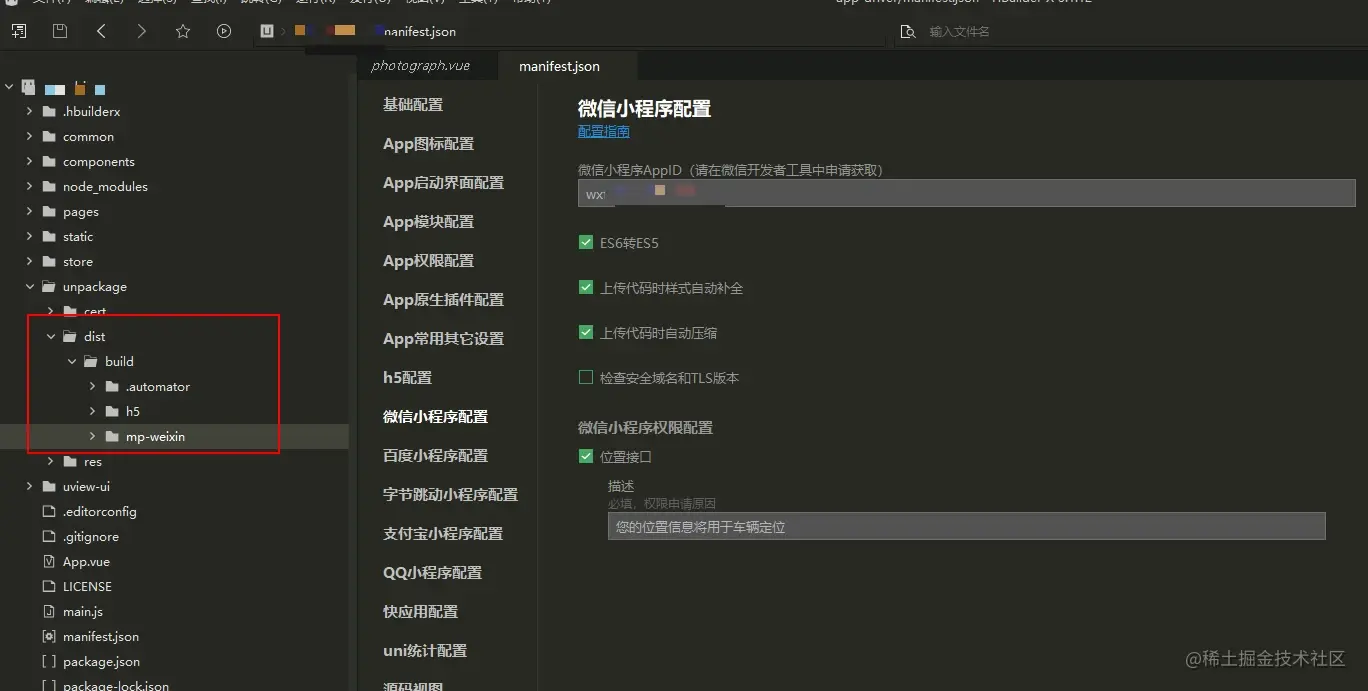Click the 输入文件名 search box

point(959,32)
